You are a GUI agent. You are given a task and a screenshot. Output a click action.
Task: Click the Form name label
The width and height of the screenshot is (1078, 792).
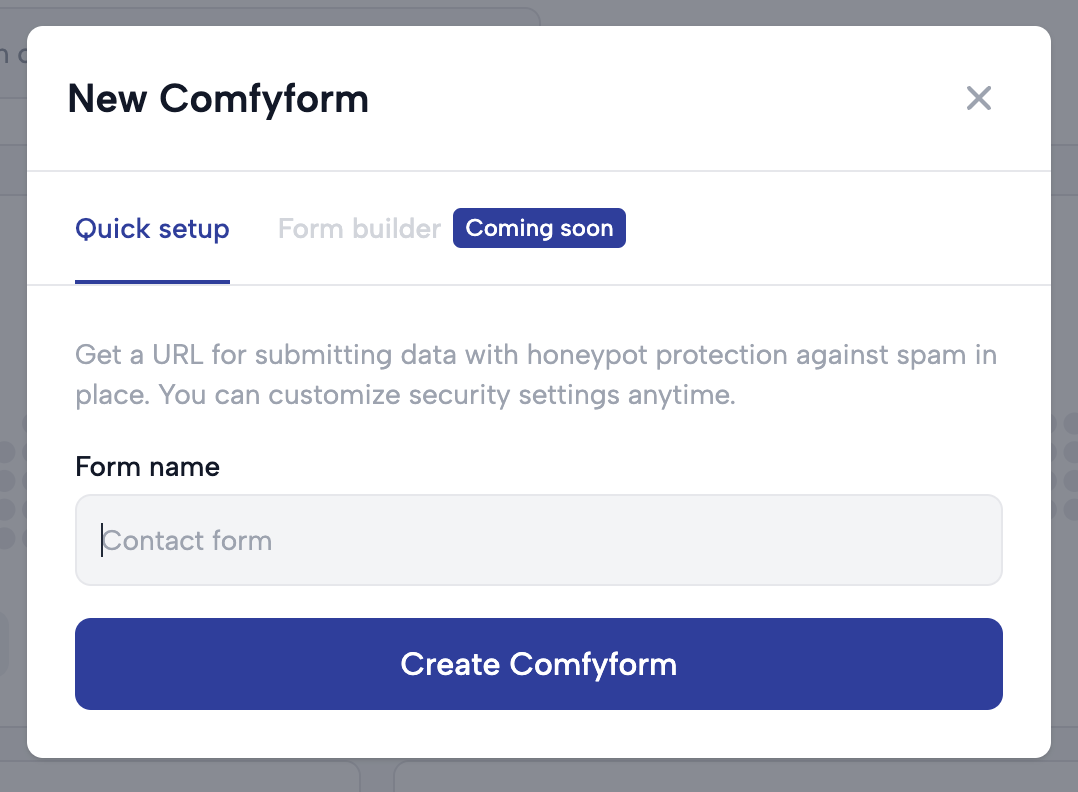click(x=147, y=466)
